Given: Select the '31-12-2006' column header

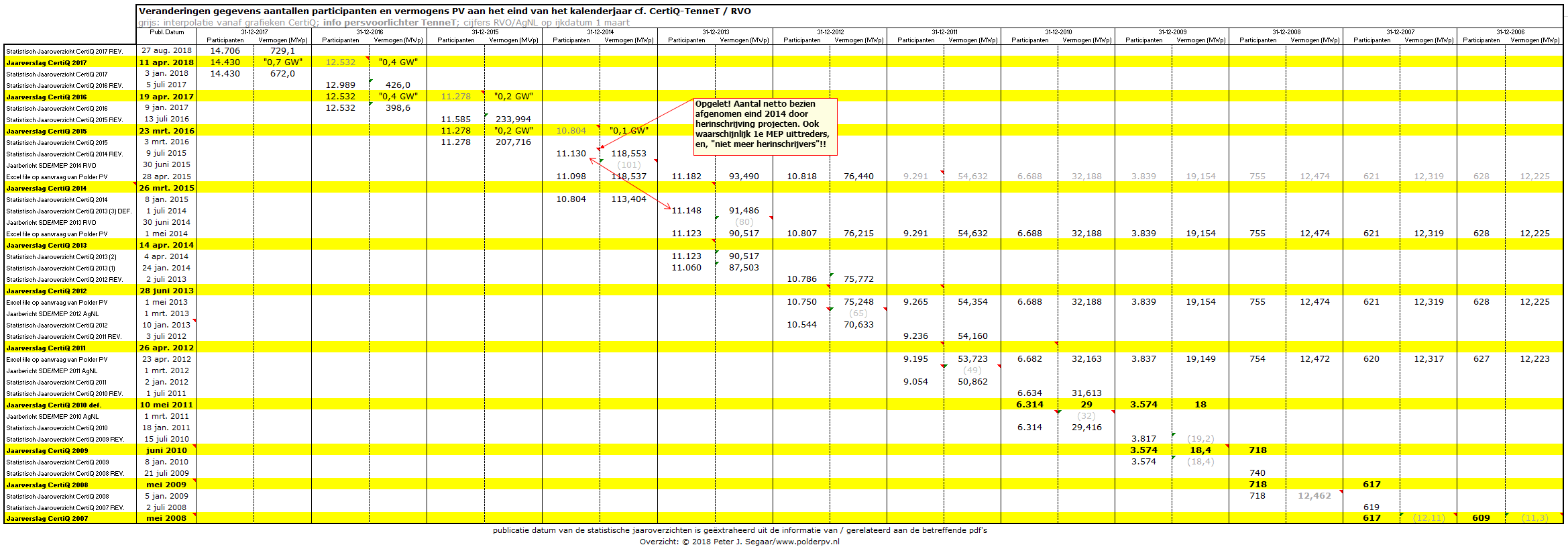Looking at the screenshot, I should pos(1510,32).
